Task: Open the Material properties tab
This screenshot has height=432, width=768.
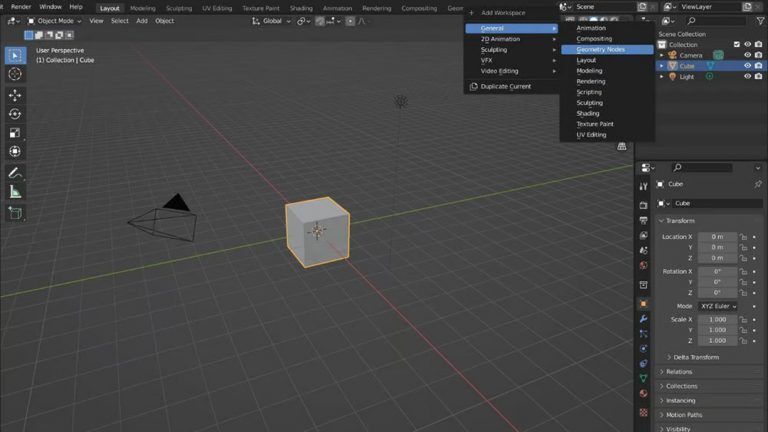Action: coord(644,393)
